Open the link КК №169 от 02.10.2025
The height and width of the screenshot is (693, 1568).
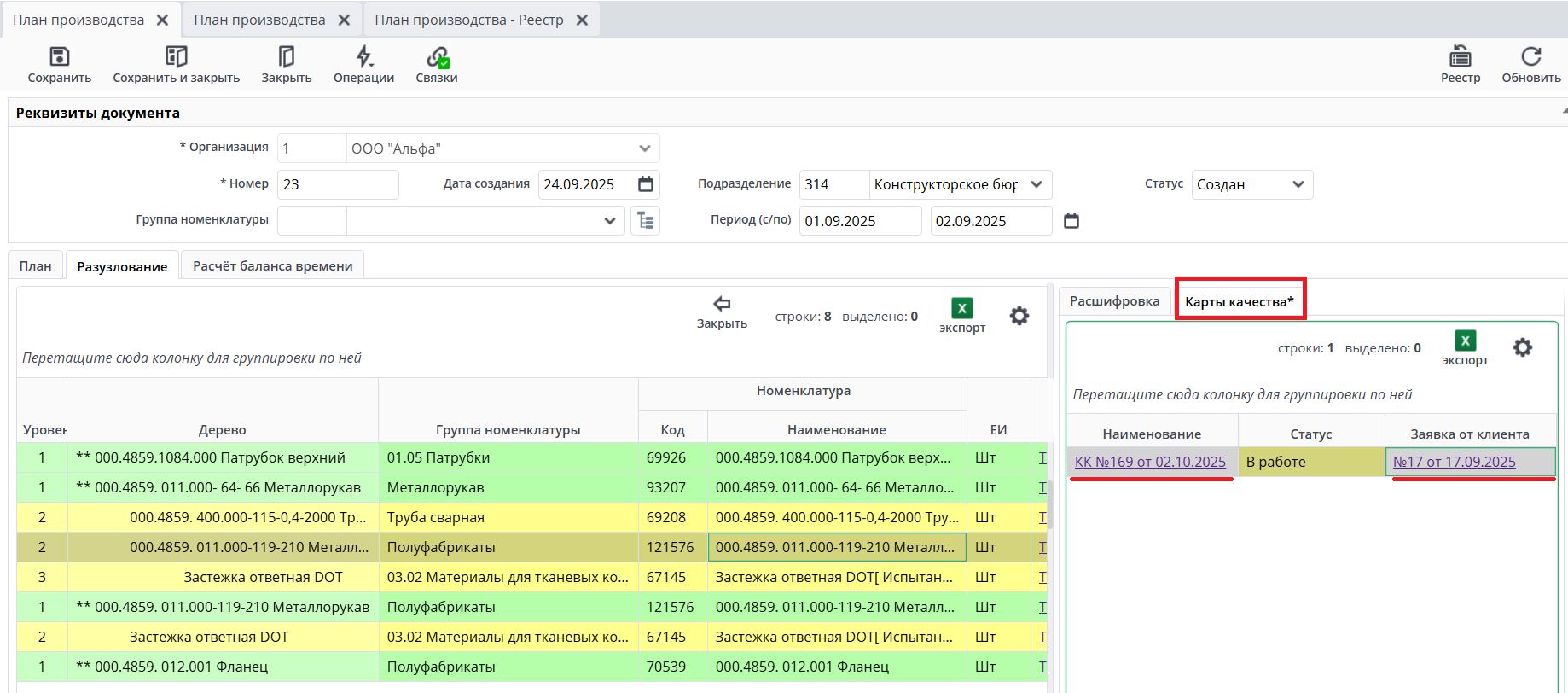[1149, 462]
